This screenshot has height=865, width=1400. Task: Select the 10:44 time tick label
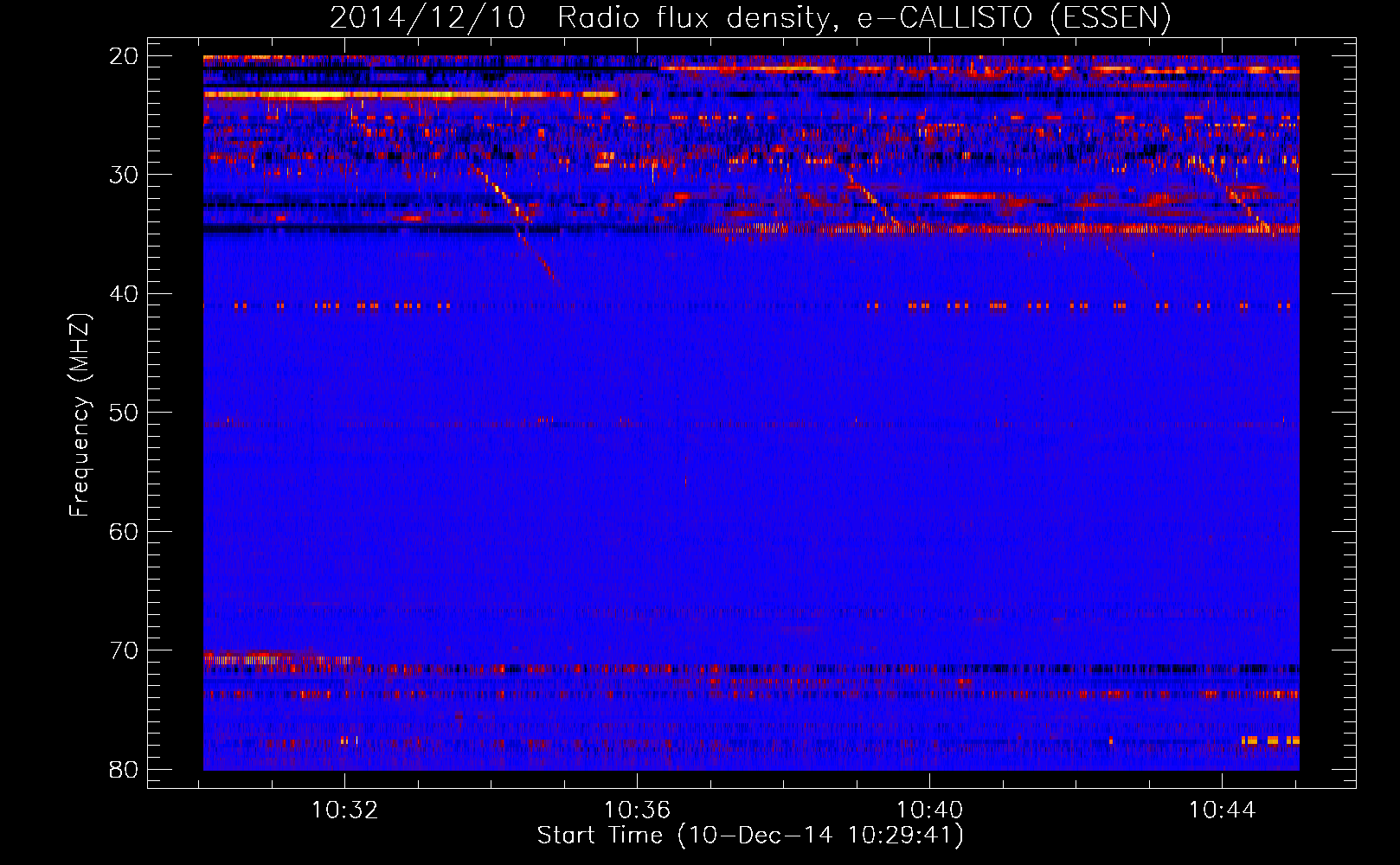1222,811
